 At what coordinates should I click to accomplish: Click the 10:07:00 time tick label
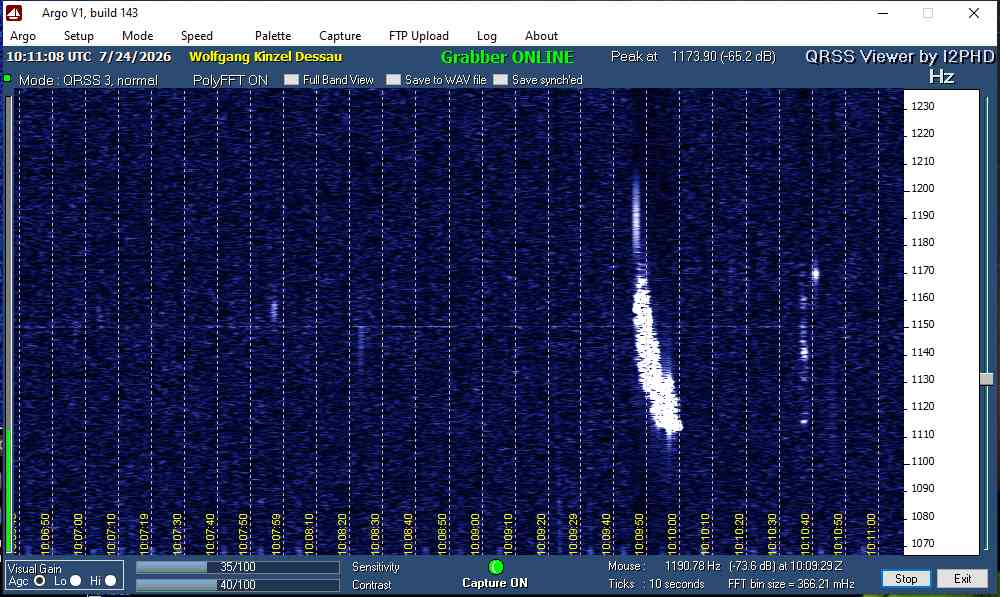pyautogui.click(x=78, y=533)
